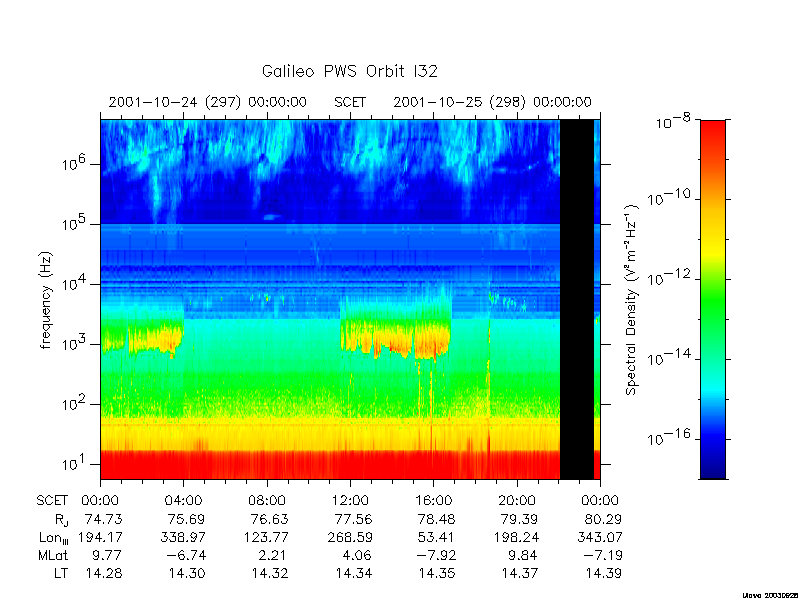Select the 04:00 SCET tick label
The width and height of the screenshot is (800, 600).
(x=183, y=501)
